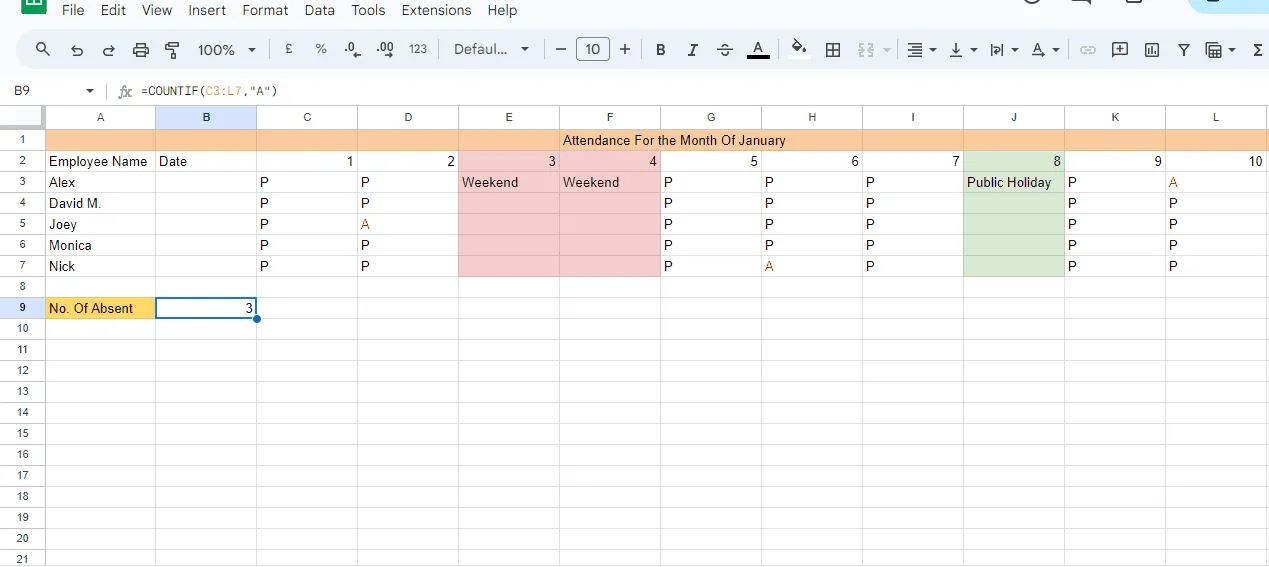This screenshot has width=1269, height=567.
Task: Open the Data menu
Action: (320, 10)
